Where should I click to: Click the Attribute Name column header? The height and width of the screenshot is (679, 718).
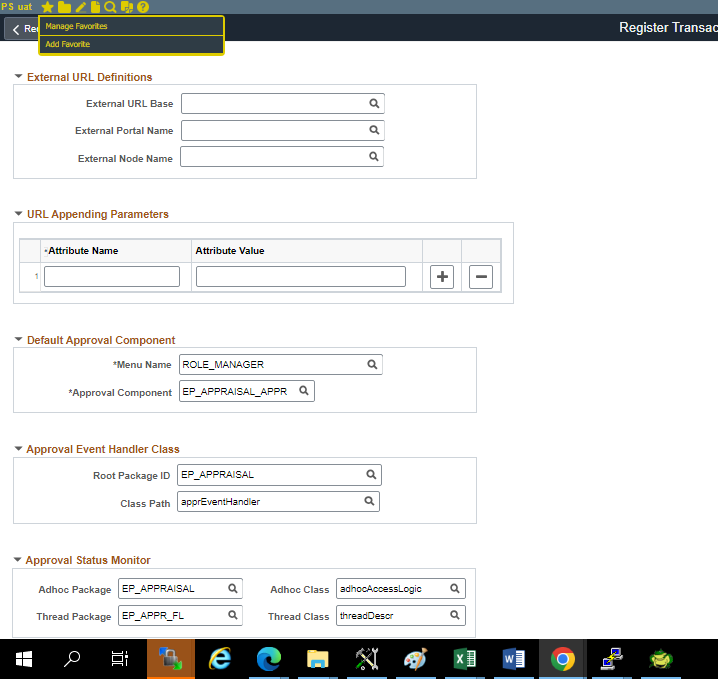coord(83,250)
